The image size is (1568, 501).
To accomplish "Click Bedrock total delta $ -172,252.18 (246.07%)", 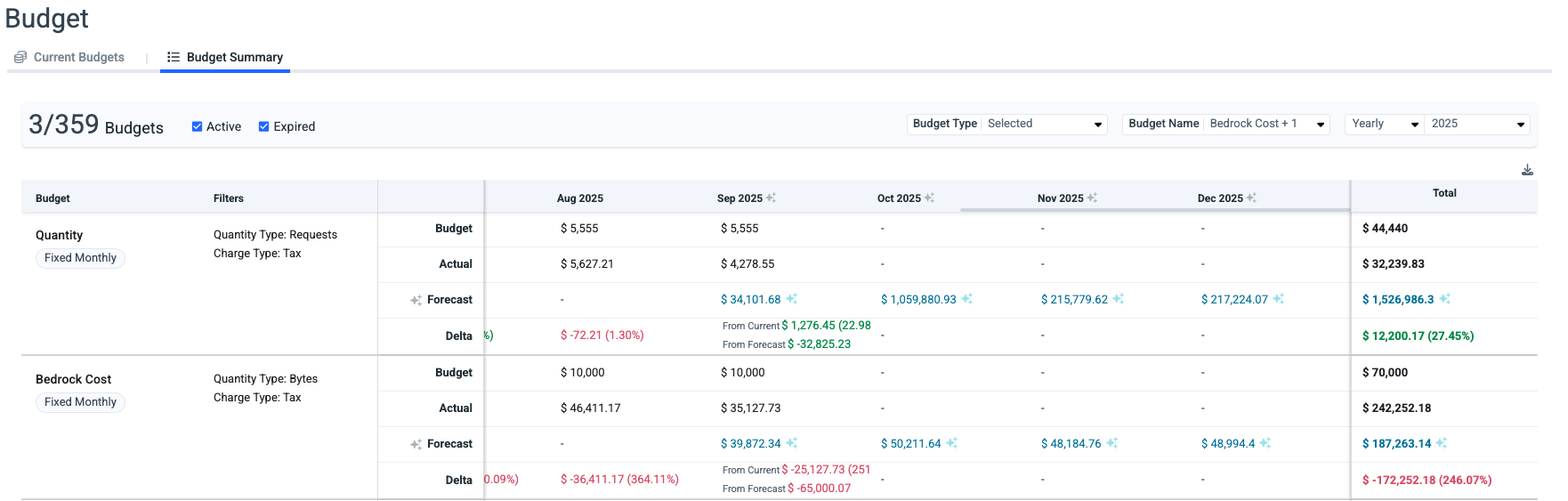I will tap(1427, 481).
